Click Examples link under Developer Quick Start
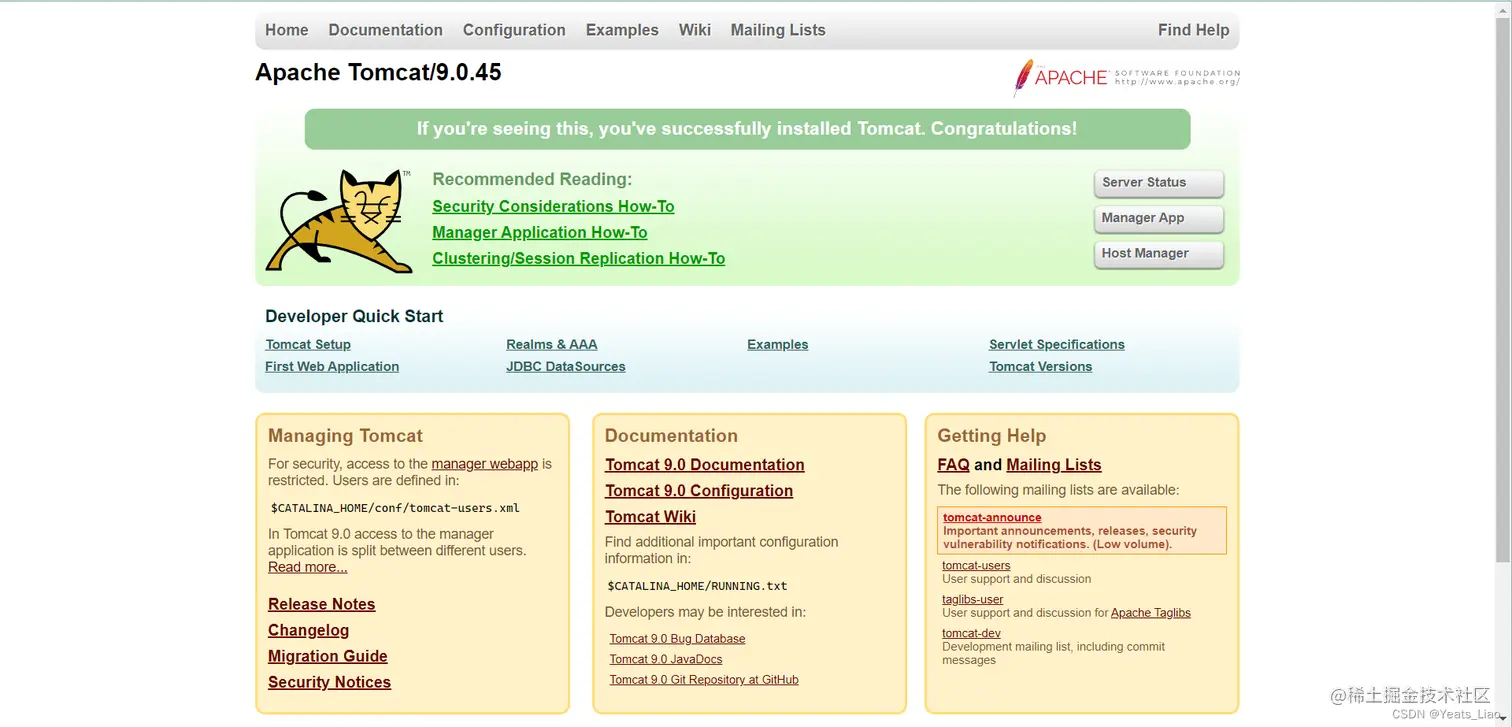This screenshot has width=1512, height=727. (778, 345)
